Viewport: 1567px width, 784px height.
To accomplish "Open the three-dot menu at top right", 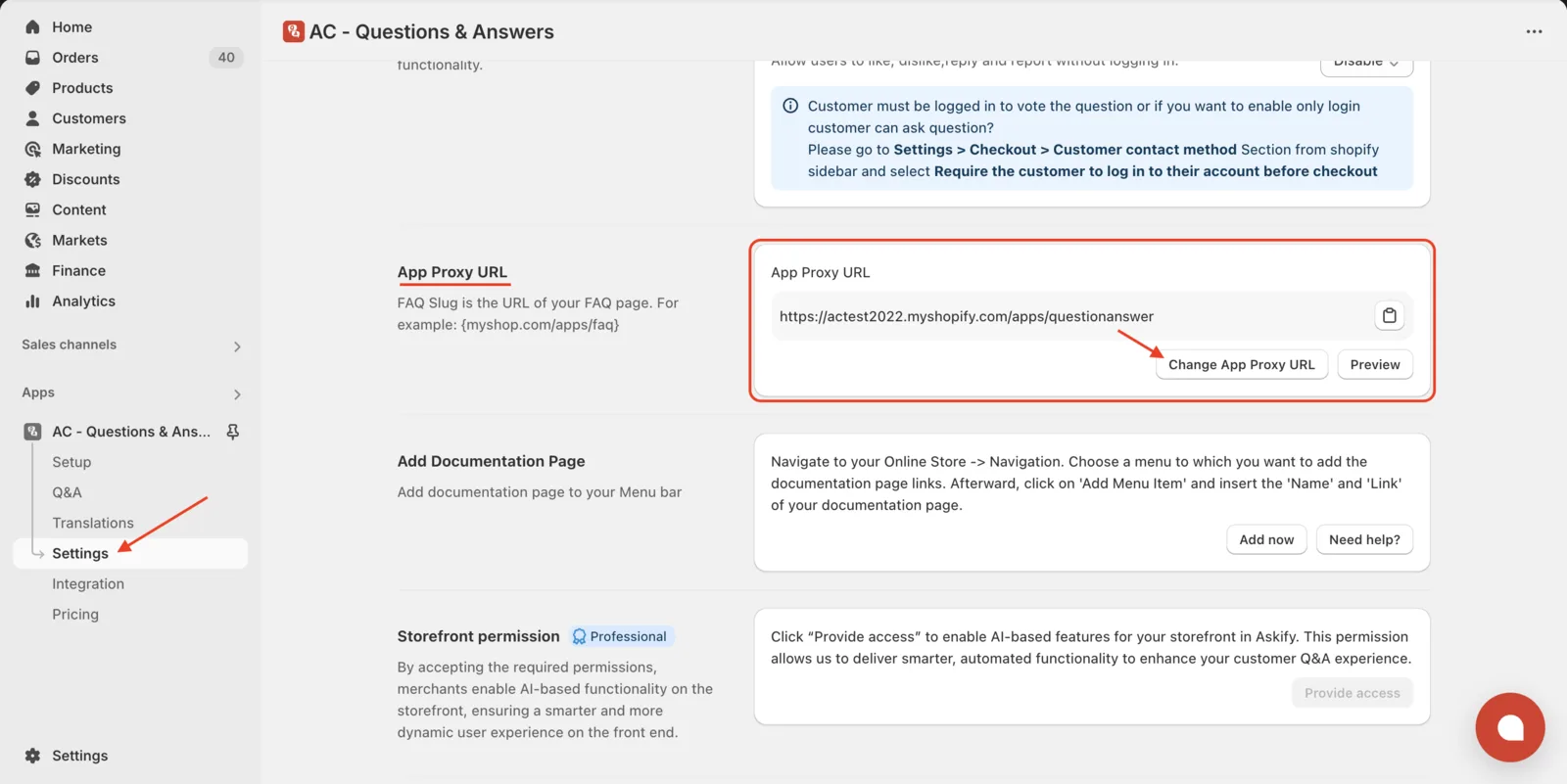I will pyautogui.click(x=1534, y=31).
